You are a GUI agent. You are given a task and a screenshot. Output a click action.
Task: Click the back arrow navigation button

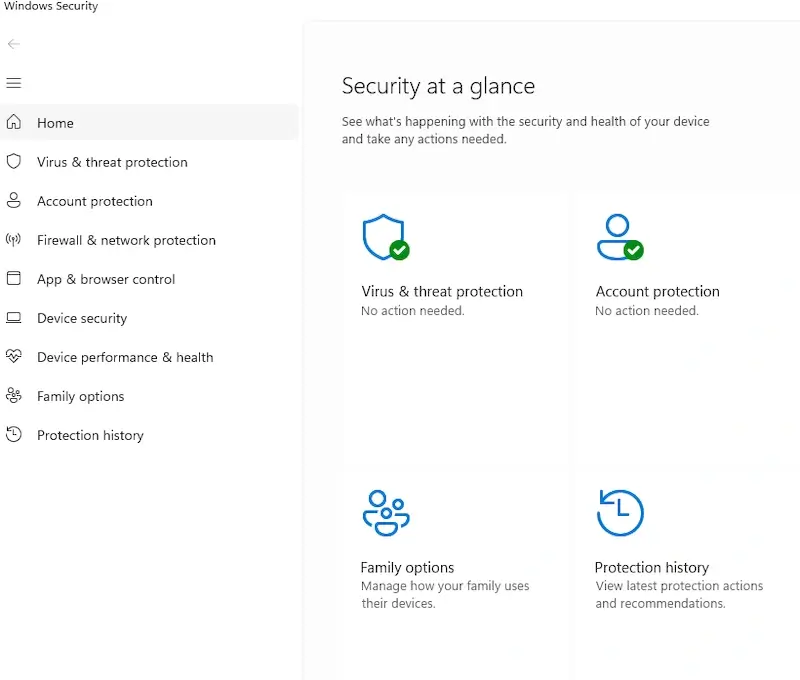coord(14,44)
